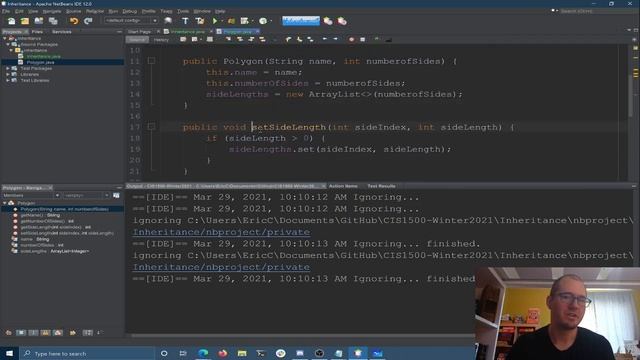The image size is (640, 360).
Task: Click the taskbar Type here to search box
Action: 88,353
